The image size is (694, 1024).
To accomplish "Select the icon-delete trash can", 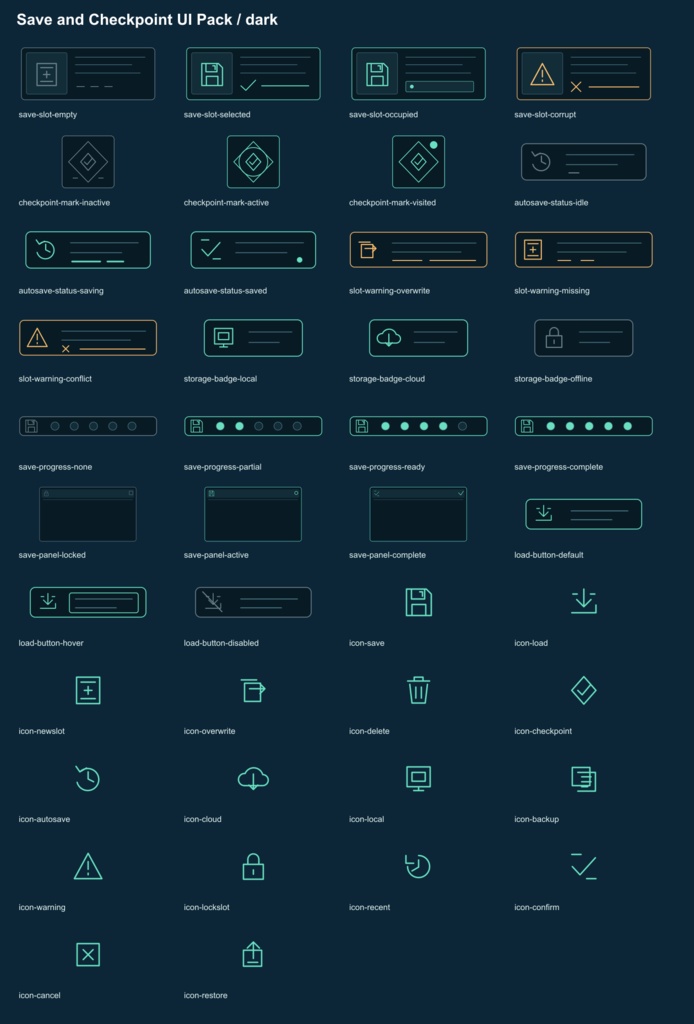I will (x=418, y=690).
